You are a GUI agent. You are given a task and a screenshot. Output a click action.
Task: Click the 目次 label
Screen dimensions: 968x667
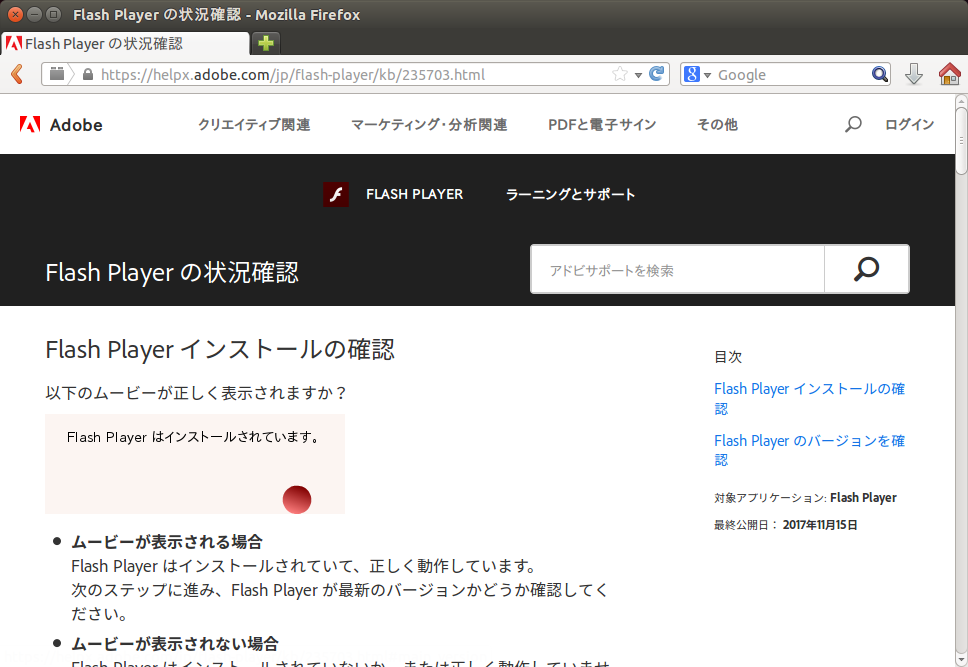click(728, 357)
